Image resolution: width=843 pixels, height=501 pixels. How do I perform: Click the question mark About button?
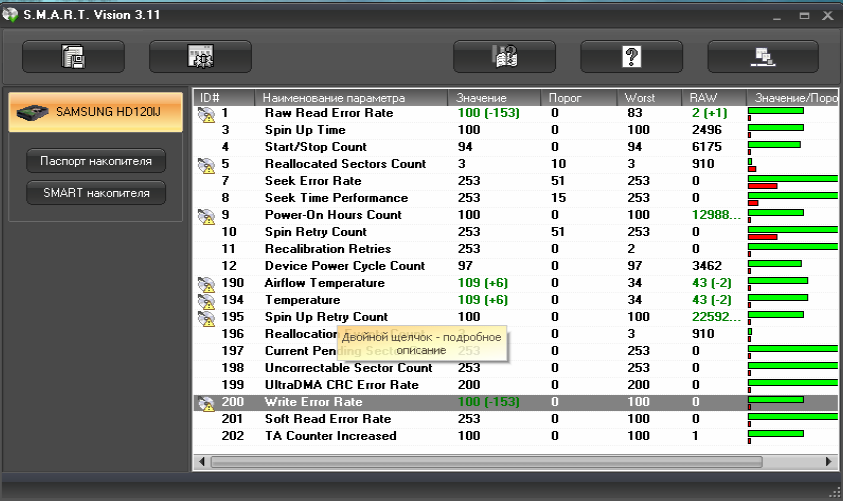631,57
